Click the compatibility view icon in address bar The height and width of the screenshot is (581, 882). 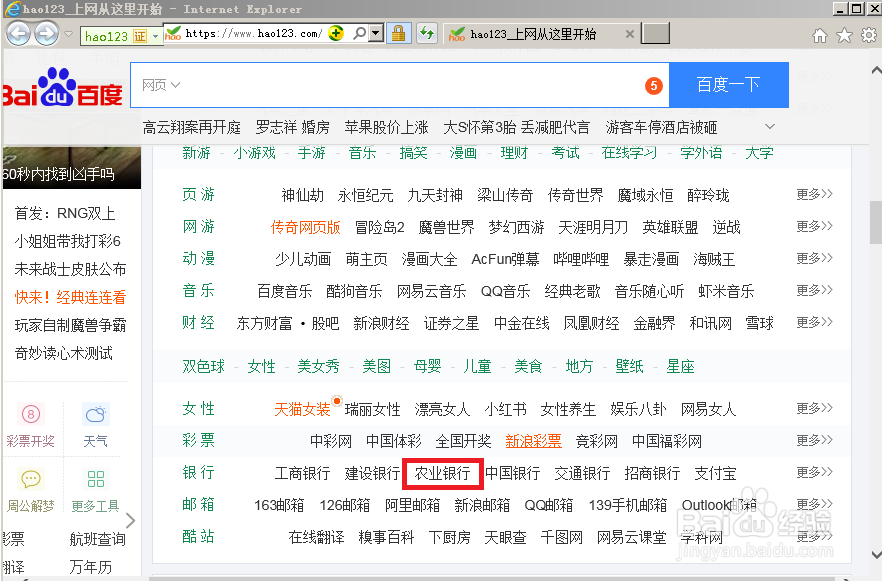(336, 34)
